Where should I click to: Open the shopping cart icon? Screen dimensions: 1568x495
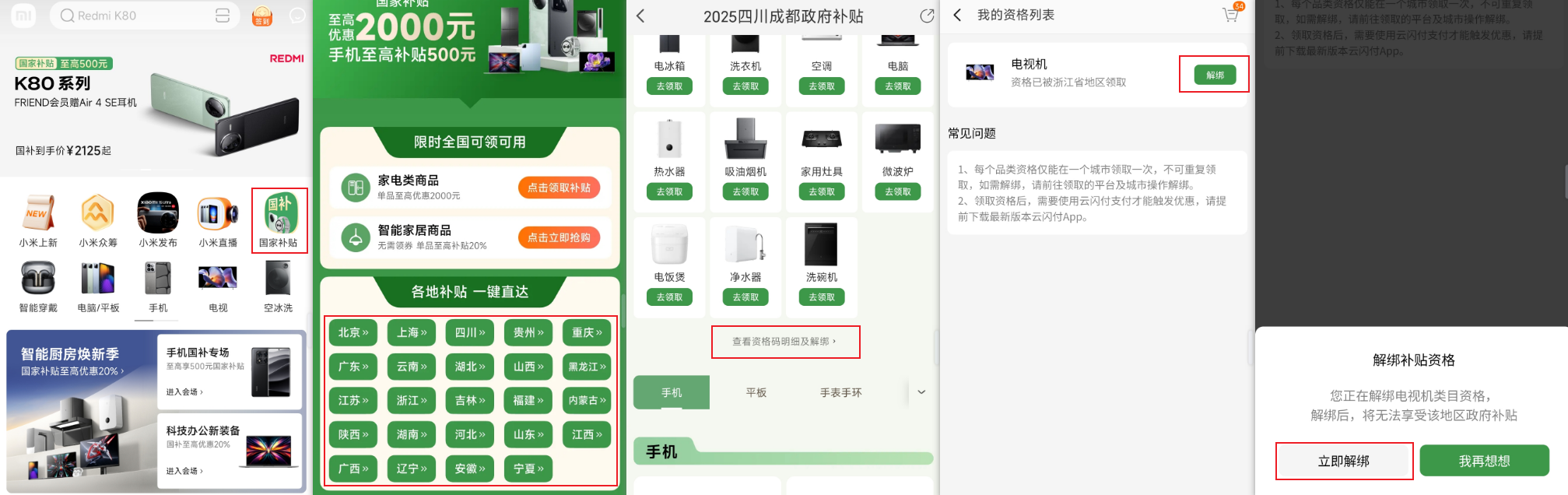(x=1231, y=14)
